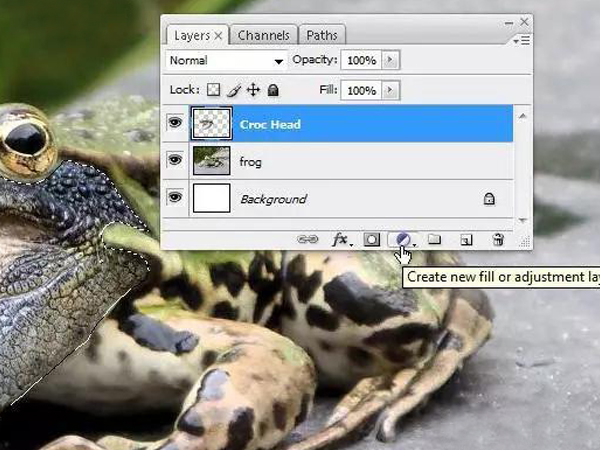600x450 pixels.
Task: Hide the Croc Head layer
Action: coord(175,124)
